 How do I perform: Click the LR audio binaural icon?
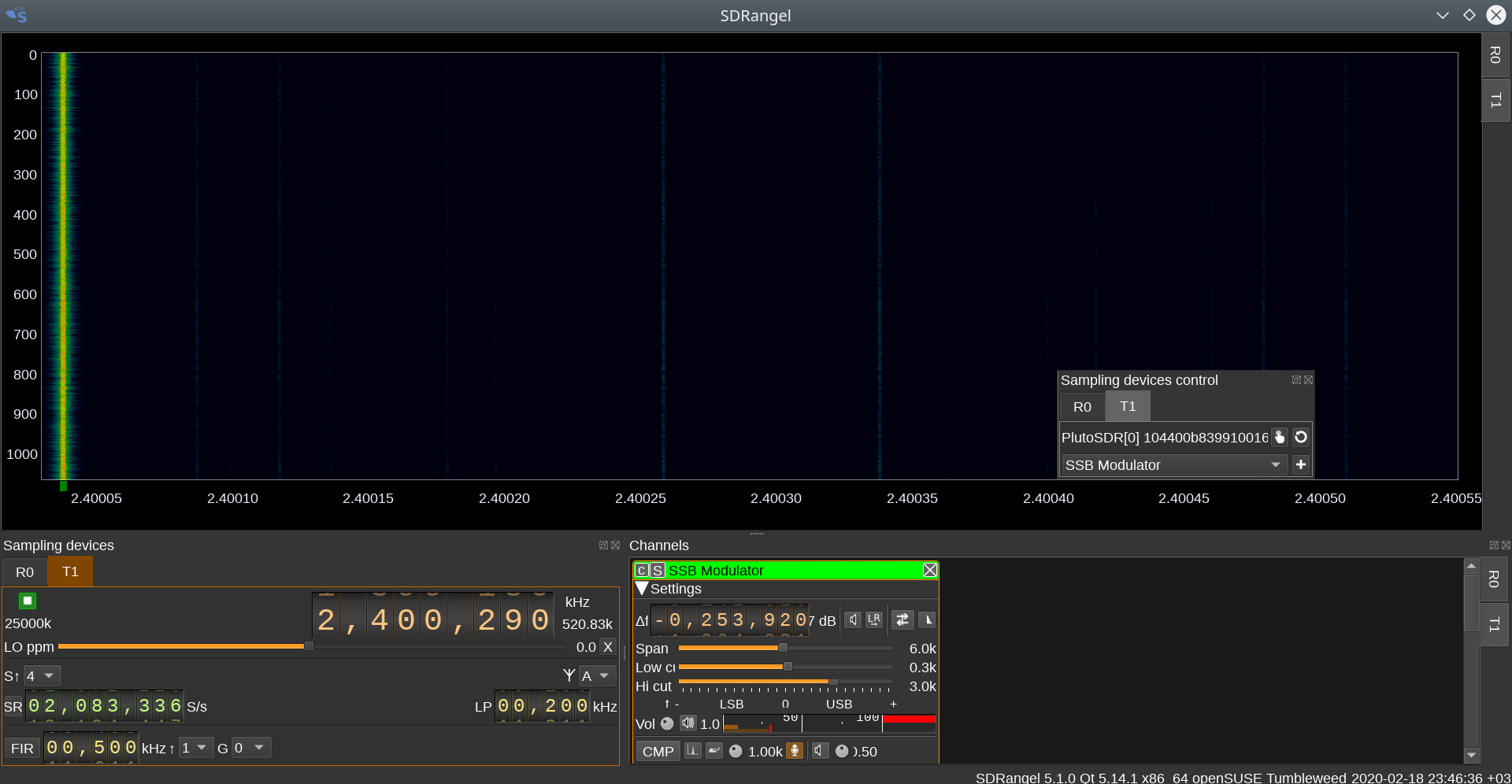point(874,620)
